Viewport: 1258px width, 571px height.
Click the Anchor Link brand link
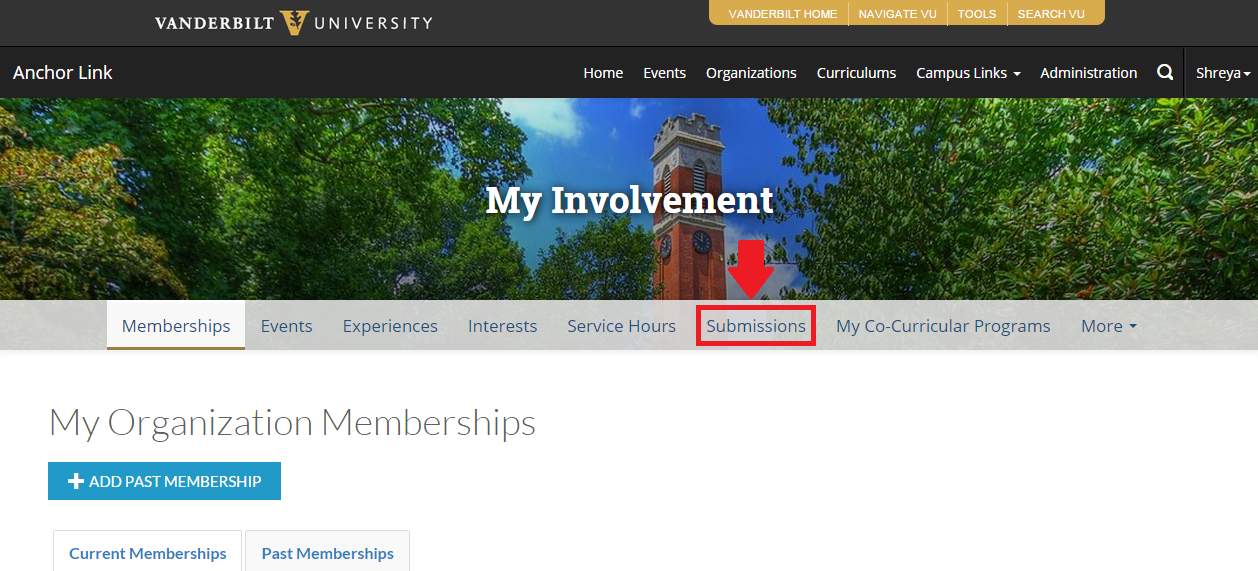63,73
